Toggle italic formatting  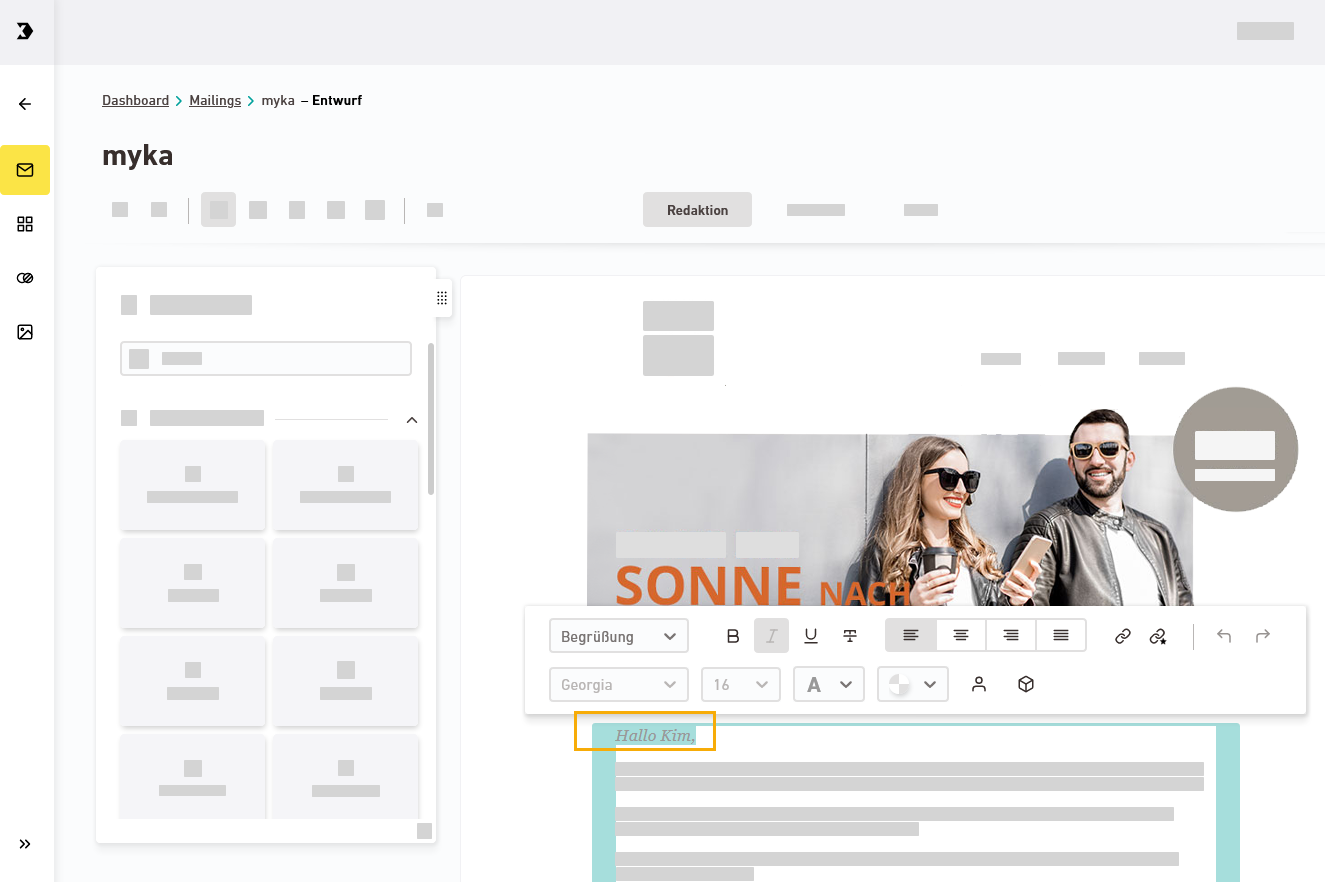771,636
